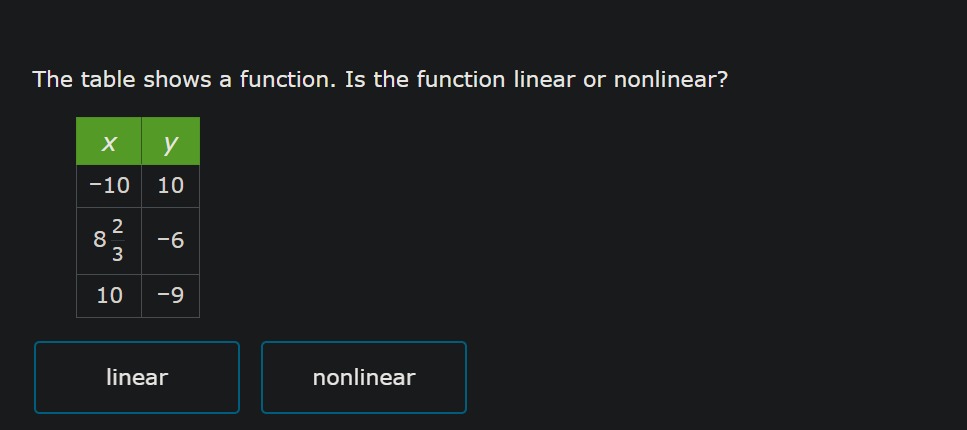Select the −6 cell in the table

click(170, 241)
